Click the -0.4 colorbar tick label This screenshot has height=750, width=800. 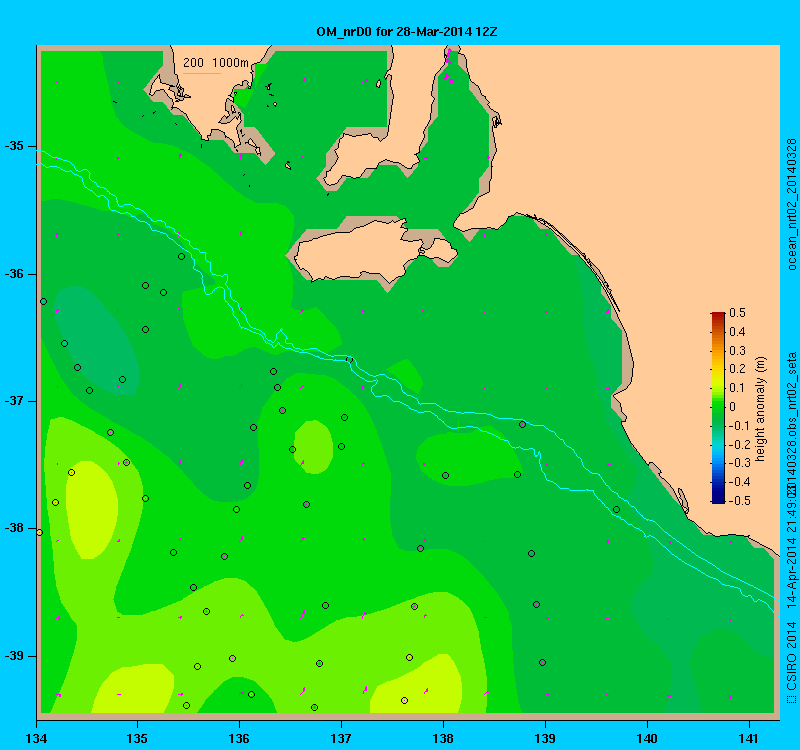pos(739,482)
